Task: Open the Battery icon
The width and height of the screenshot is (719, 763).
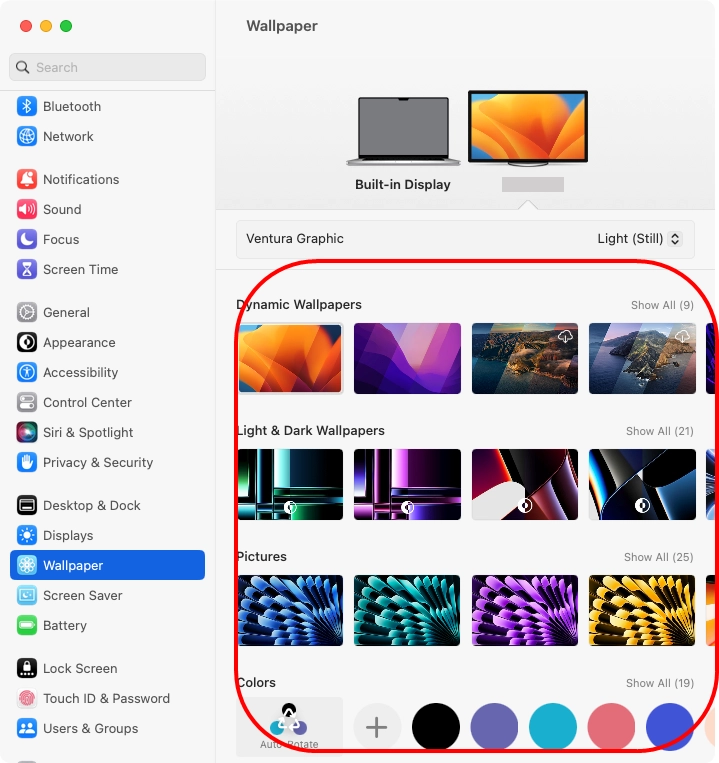Action: click(x=27, y=625)
